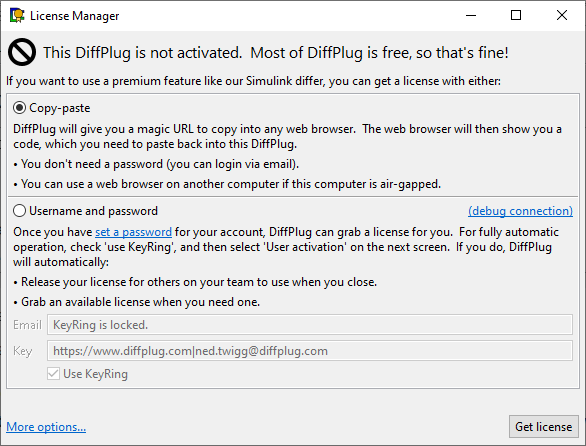The image size is (586, 446).
Task: Click the Get license button
Action: point(543,427)
